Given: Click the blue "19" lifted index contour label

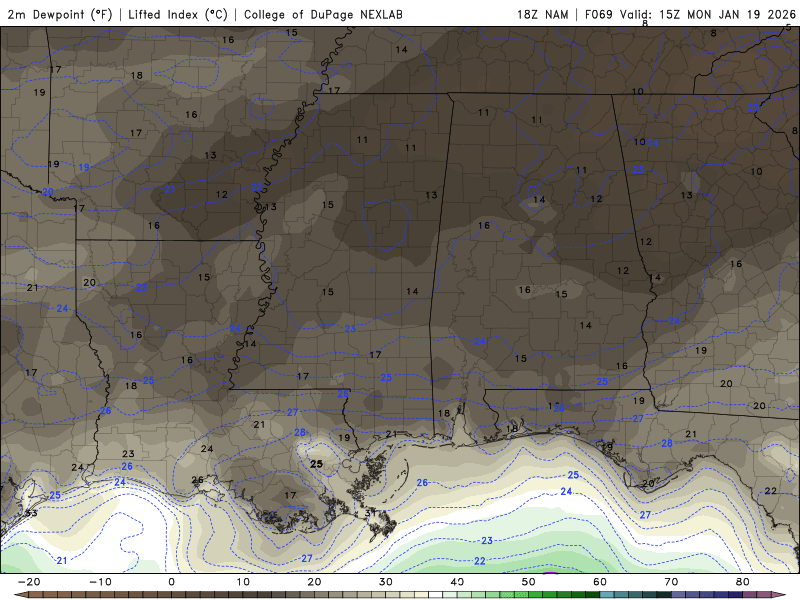Looking at the screenshot, I should (x=84, y=167).
